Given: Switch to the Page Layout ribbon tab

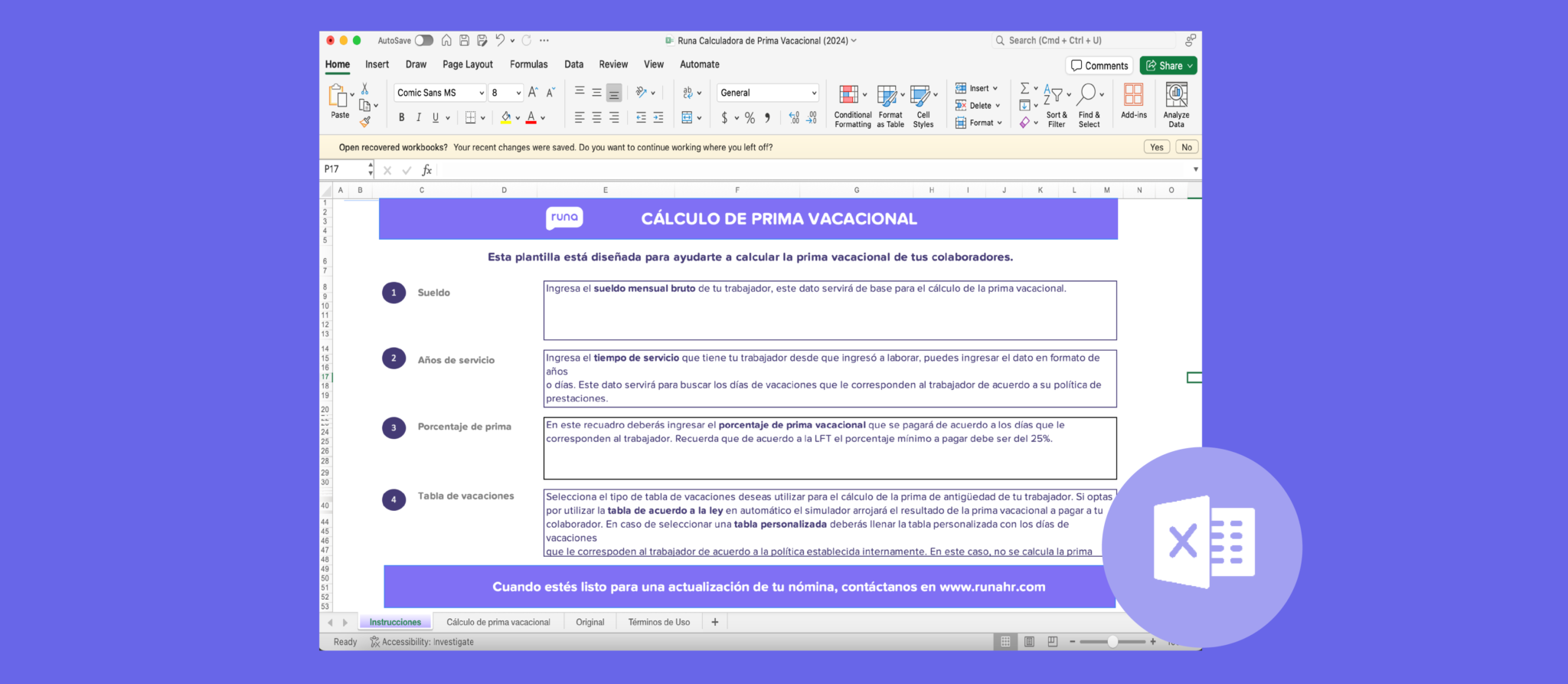Looking at the screenshot, I should point(468,64).
